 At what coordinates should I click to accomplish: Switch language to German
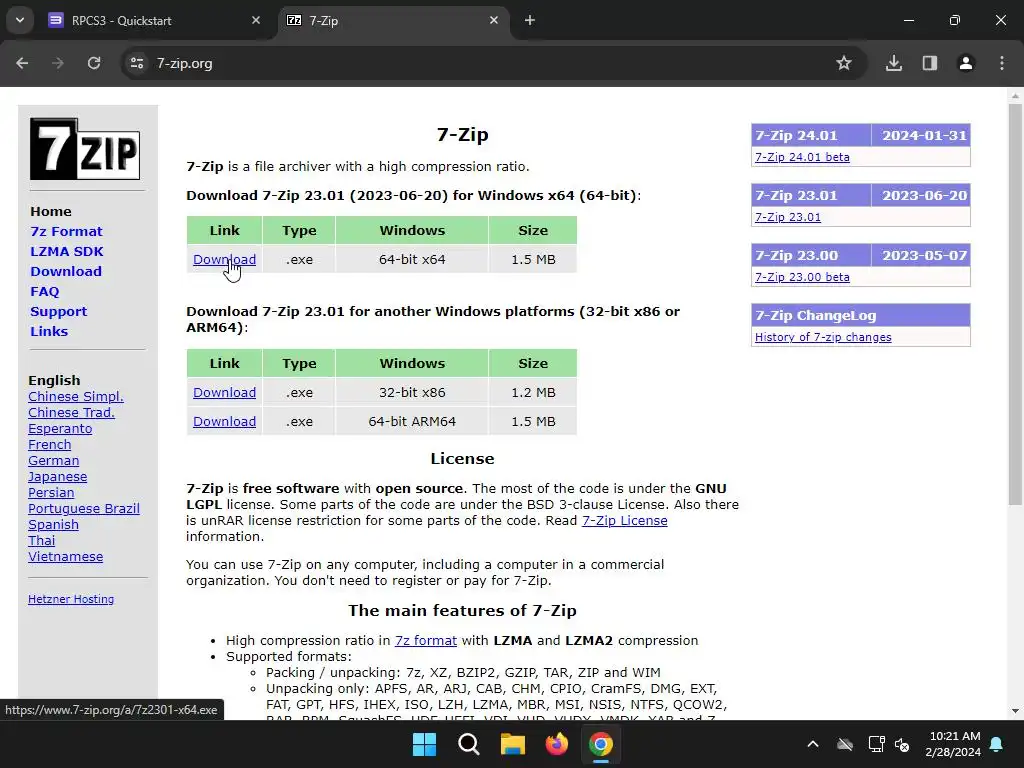[x=54, y=460]
